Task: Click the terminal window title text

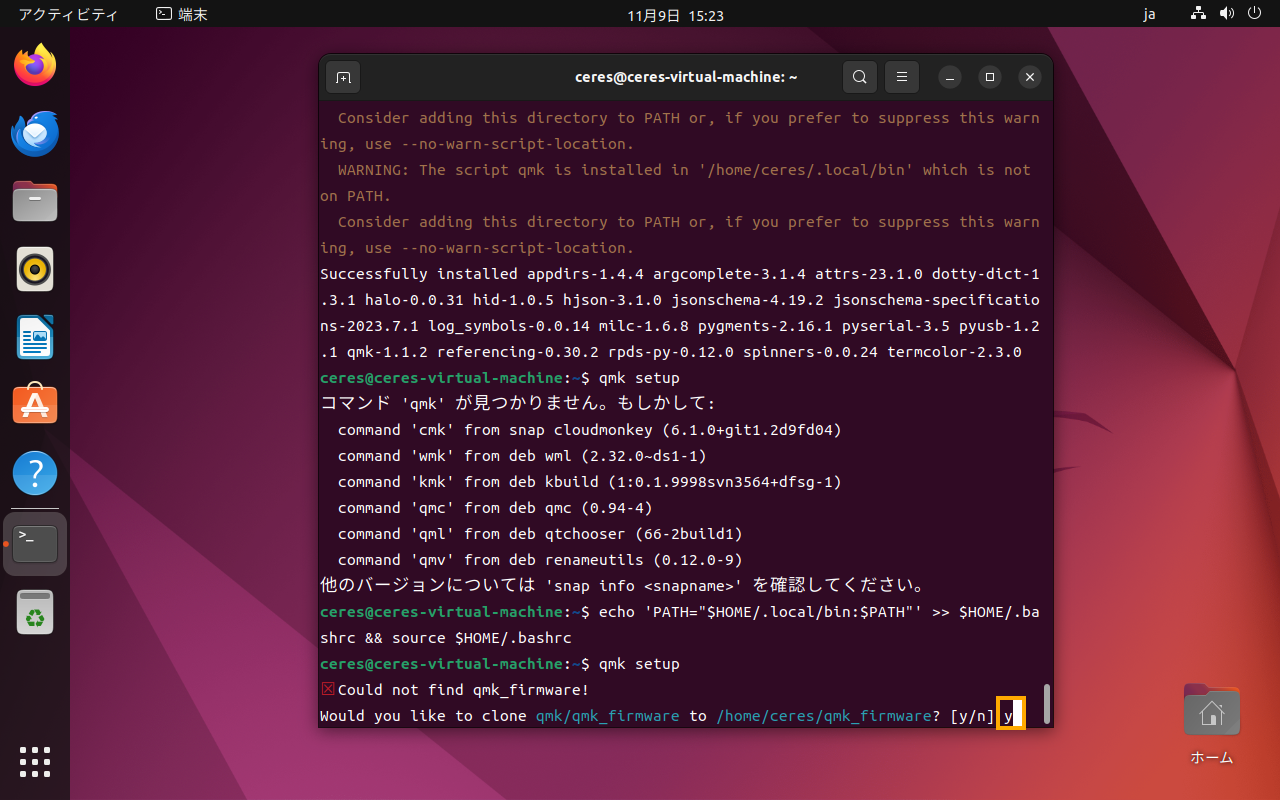Action: coord(686,77)
